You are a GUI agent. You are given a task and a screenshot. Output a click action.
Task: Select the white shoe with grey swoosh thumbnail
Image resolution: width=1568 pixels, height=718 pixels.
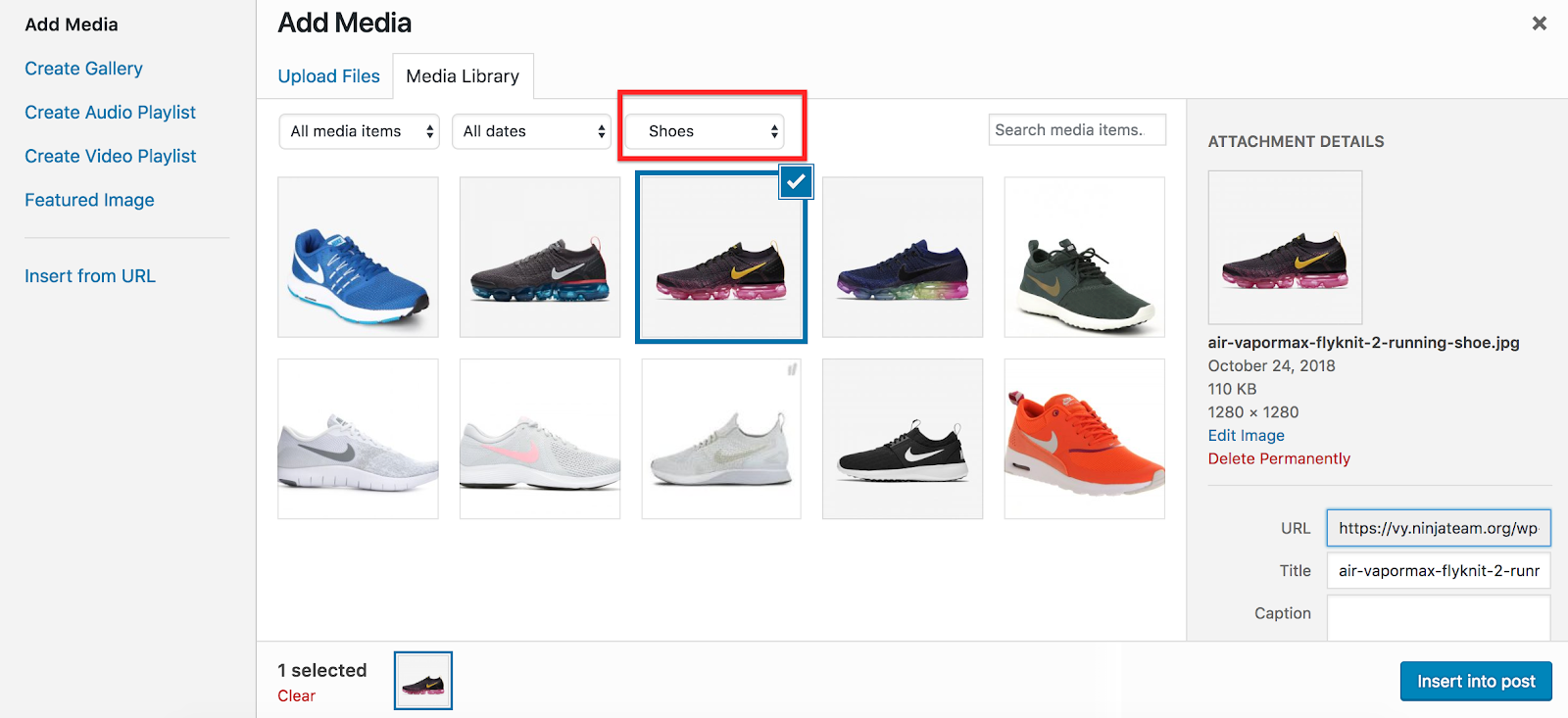point(358,439)
